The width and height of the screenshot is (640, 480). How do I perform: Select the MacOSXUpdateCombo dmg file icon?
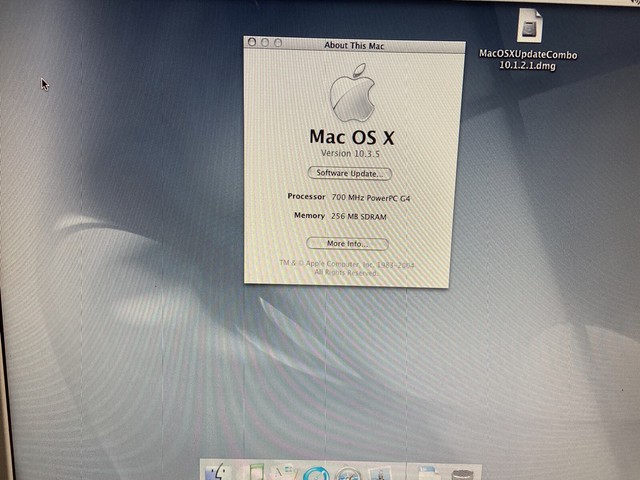coord(530,26)
